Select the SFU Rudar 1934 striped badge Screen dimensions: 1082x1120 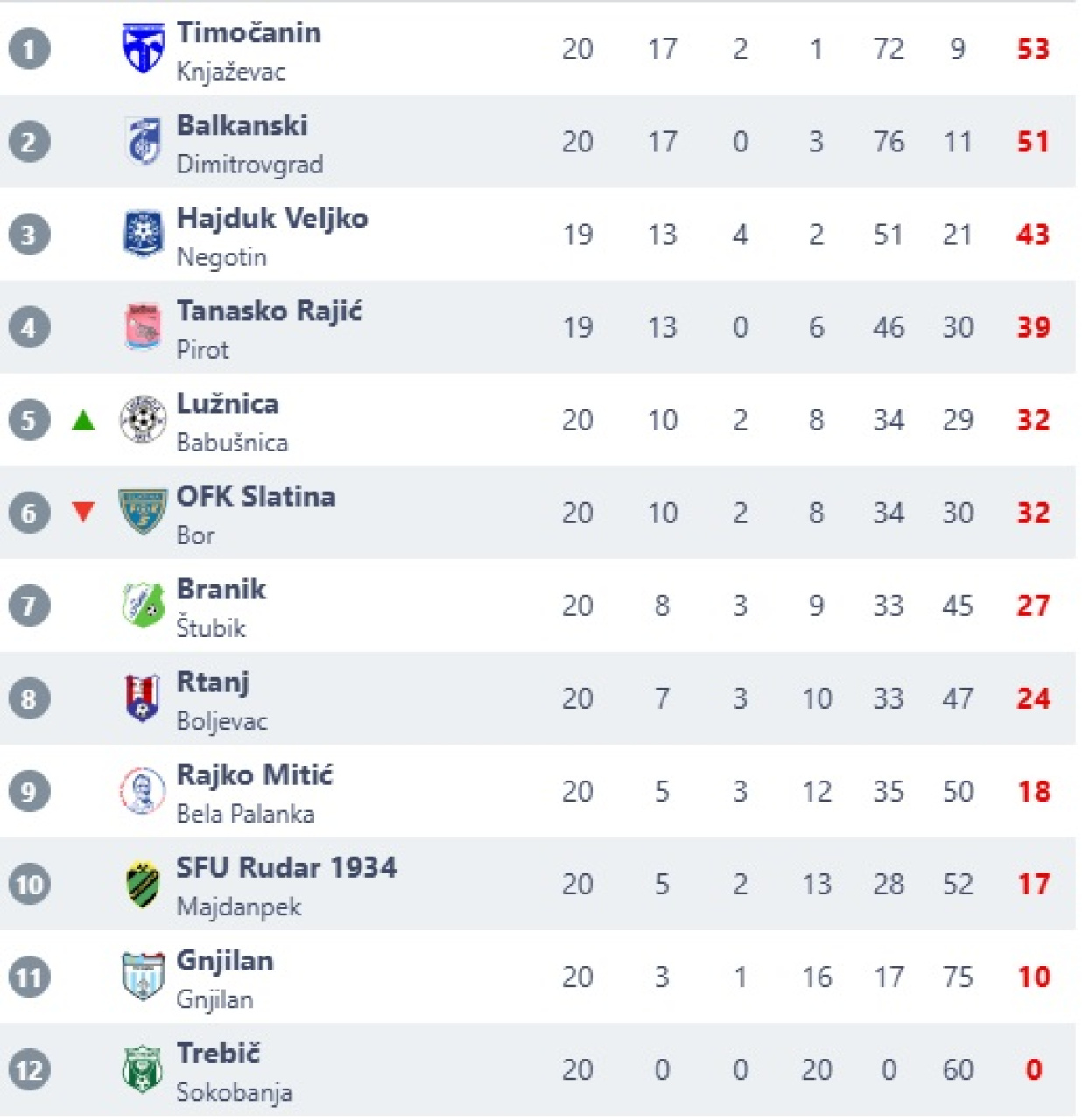point(143,884)
